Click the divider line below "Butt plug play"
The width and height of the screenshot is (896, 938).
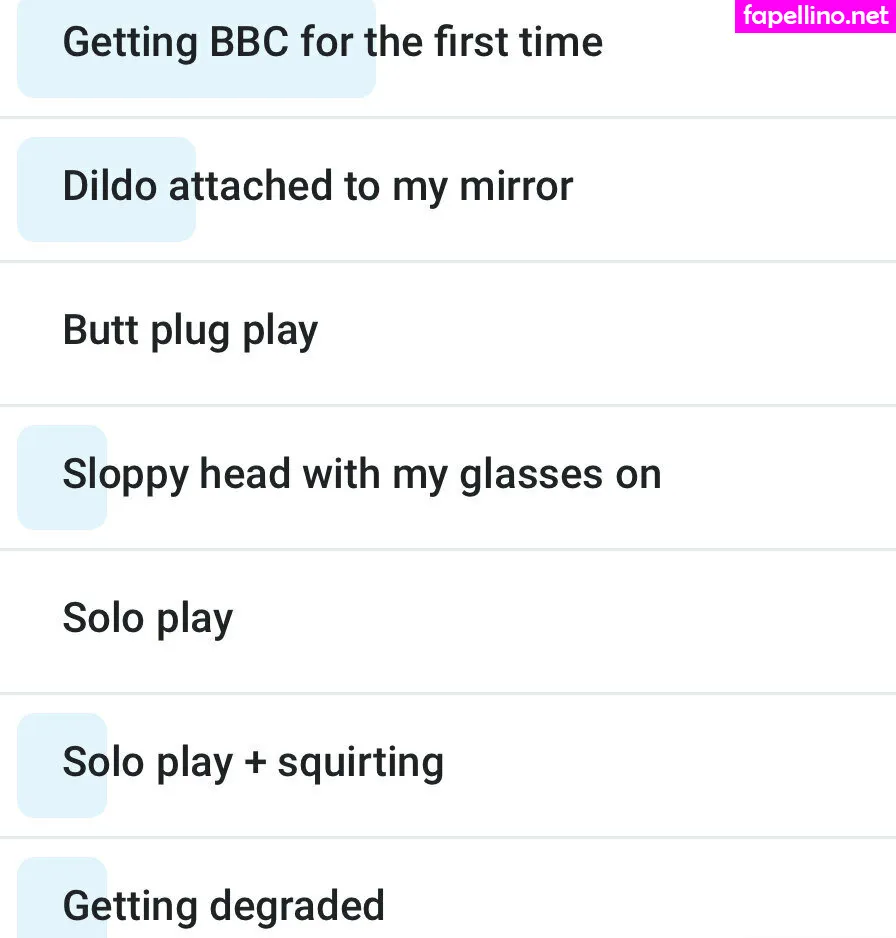click(x=448, y=405)
